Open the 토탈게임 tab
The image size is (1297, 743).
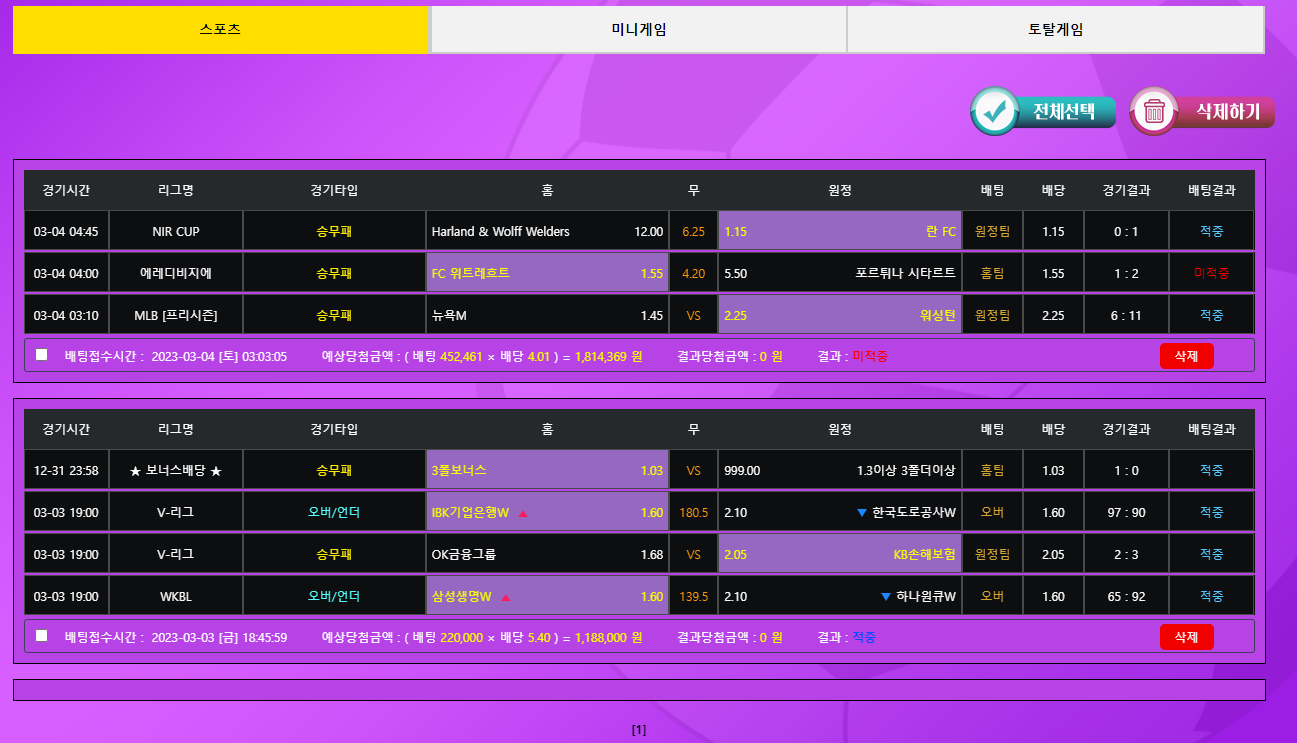(x=1055, y=29)
